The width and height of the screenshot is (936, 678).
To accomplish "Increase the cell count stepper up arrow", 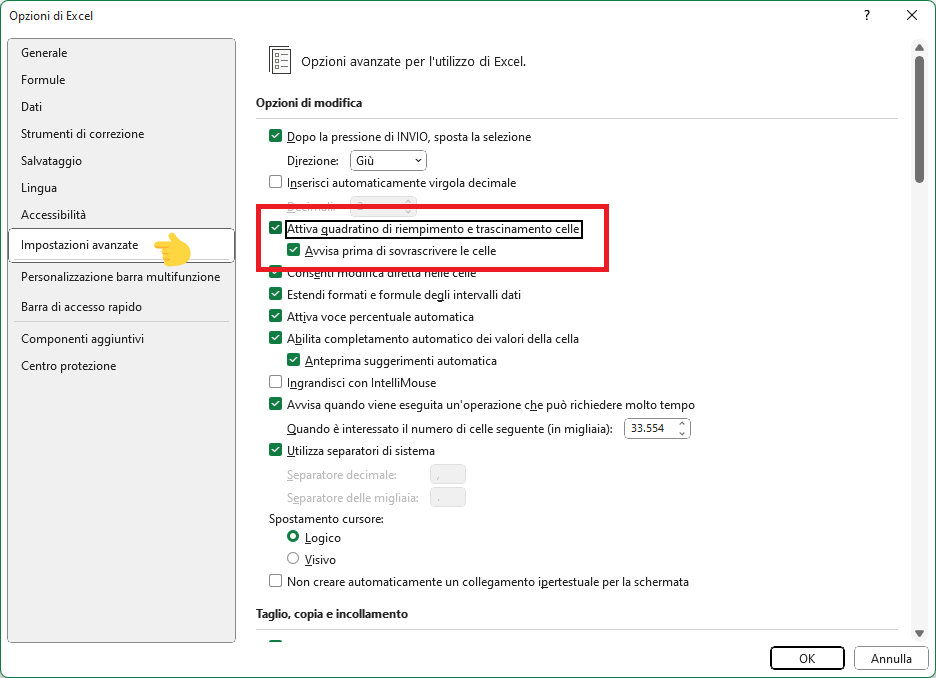I will [x=682, y=424].
